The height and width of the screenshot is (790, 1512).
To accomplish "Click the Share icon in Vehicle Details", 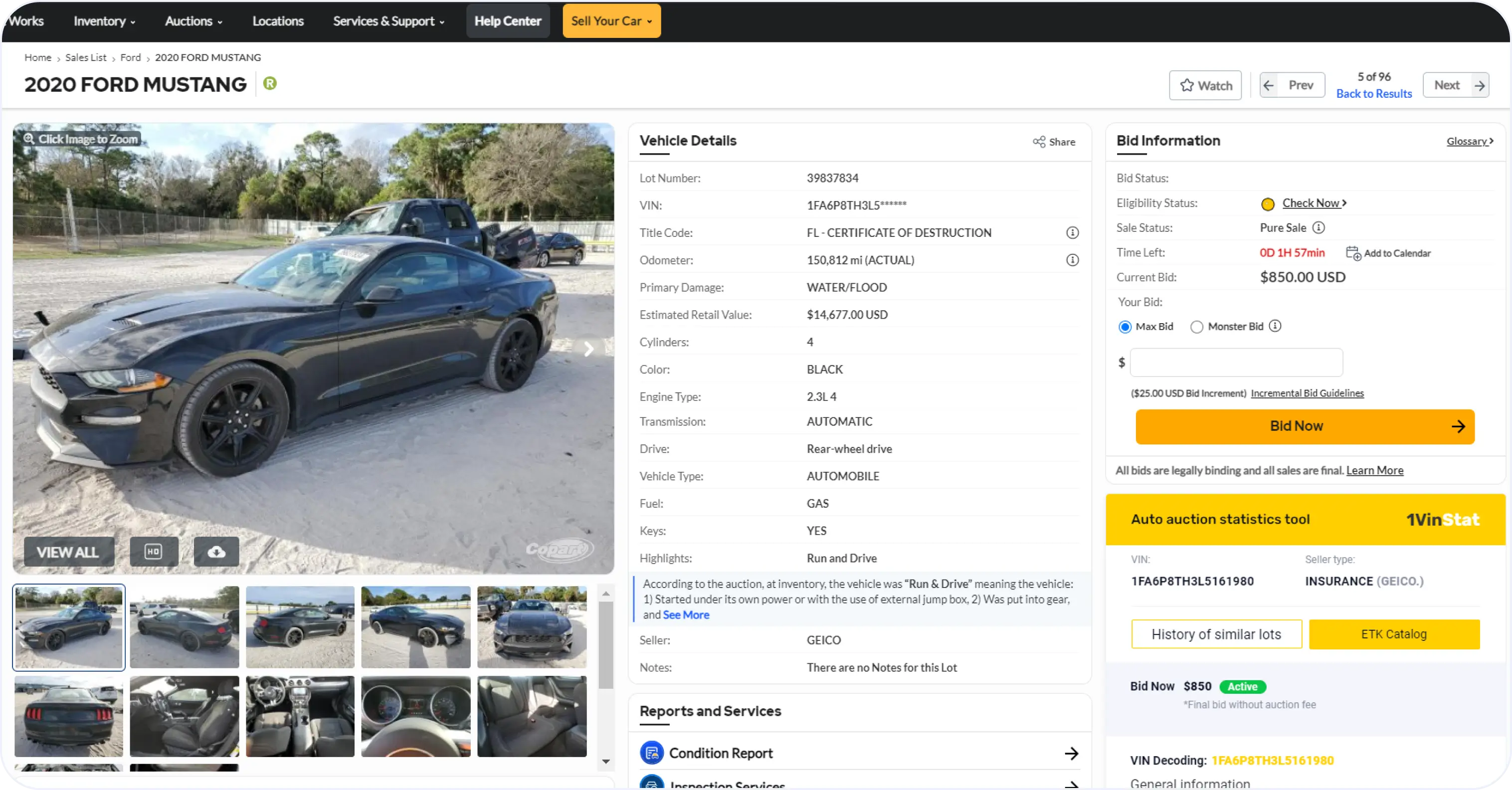I will pos(1038,142).
